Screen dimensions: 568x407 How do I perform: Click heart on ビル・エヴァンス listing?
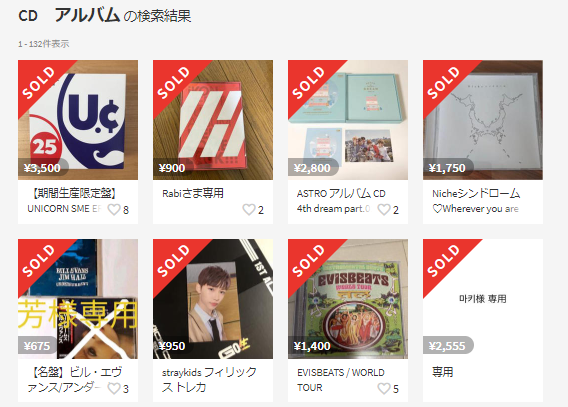pos(114,389)
